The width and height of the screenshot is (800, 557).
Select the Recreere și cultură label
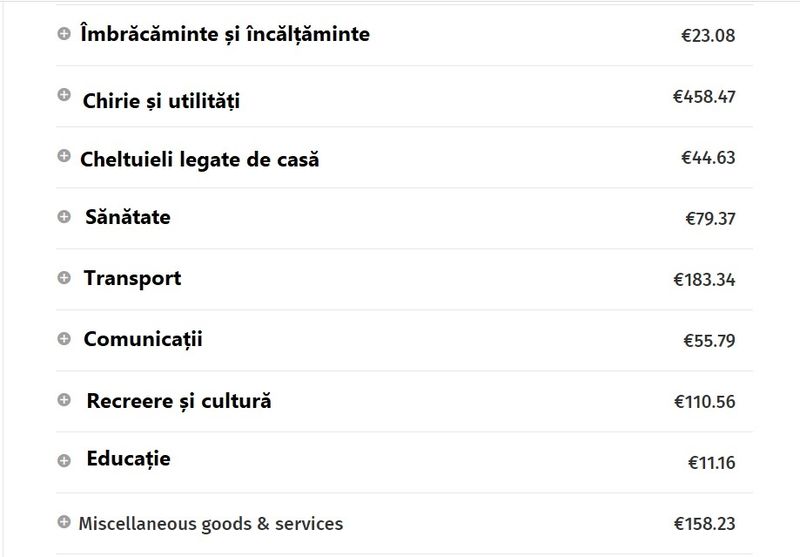pyautogui.click(x=178, y=401)
